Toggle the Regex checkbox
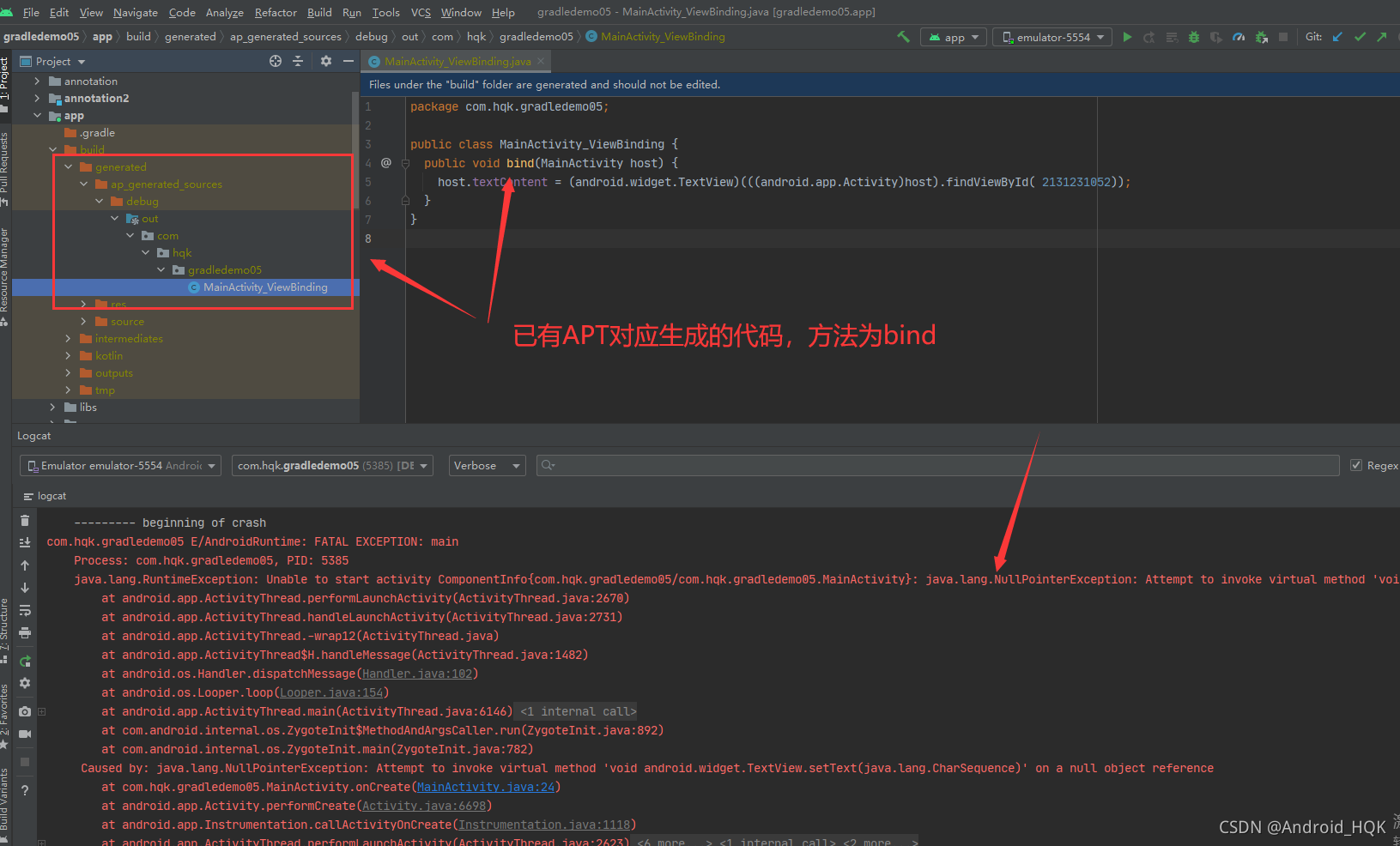Viewport: 1400px width, 846px height. (x=1356, y=465)
